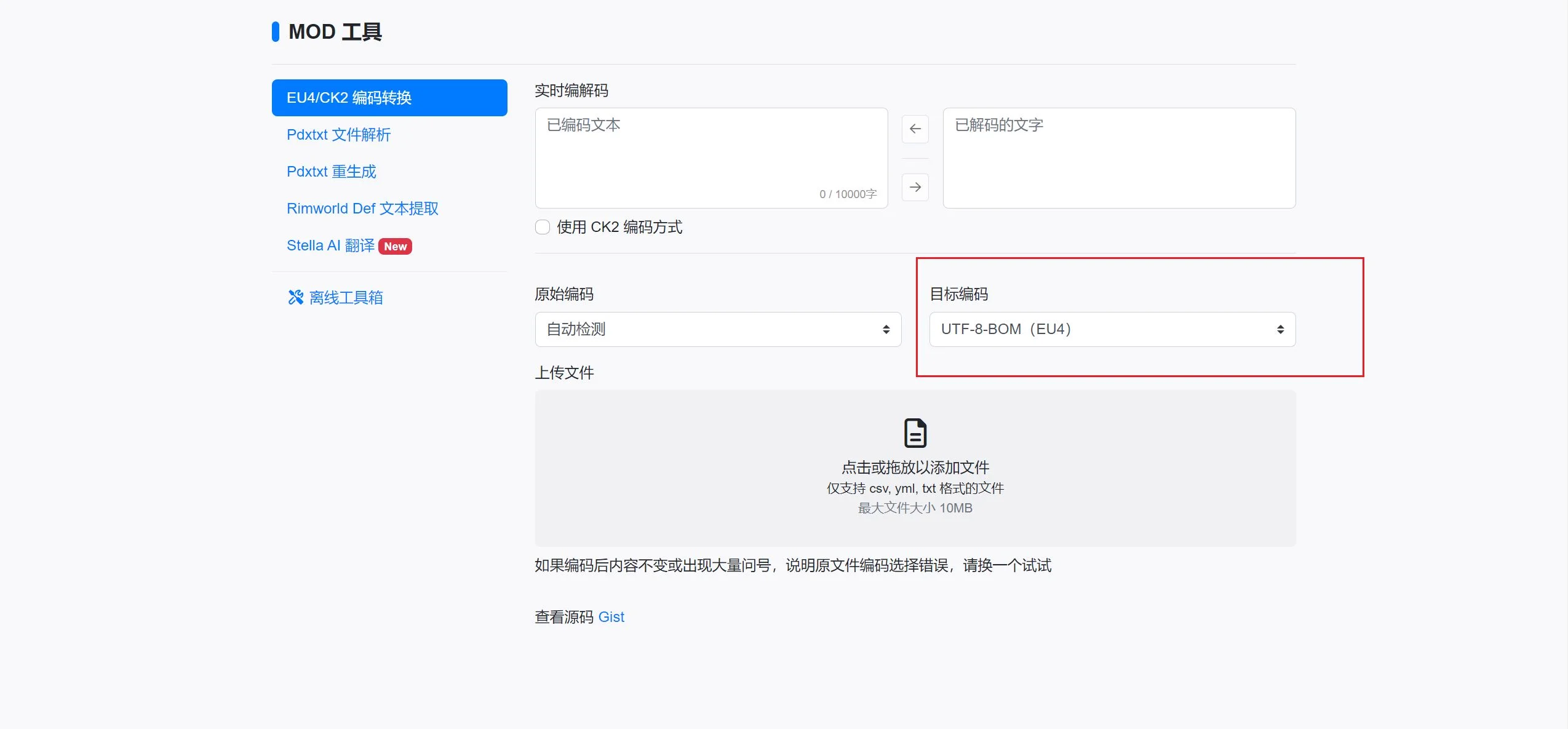Click the 查看源码 text
The height and width of the screenshot is (729, 1568).
pyautogui.click(x=563, y=617)
